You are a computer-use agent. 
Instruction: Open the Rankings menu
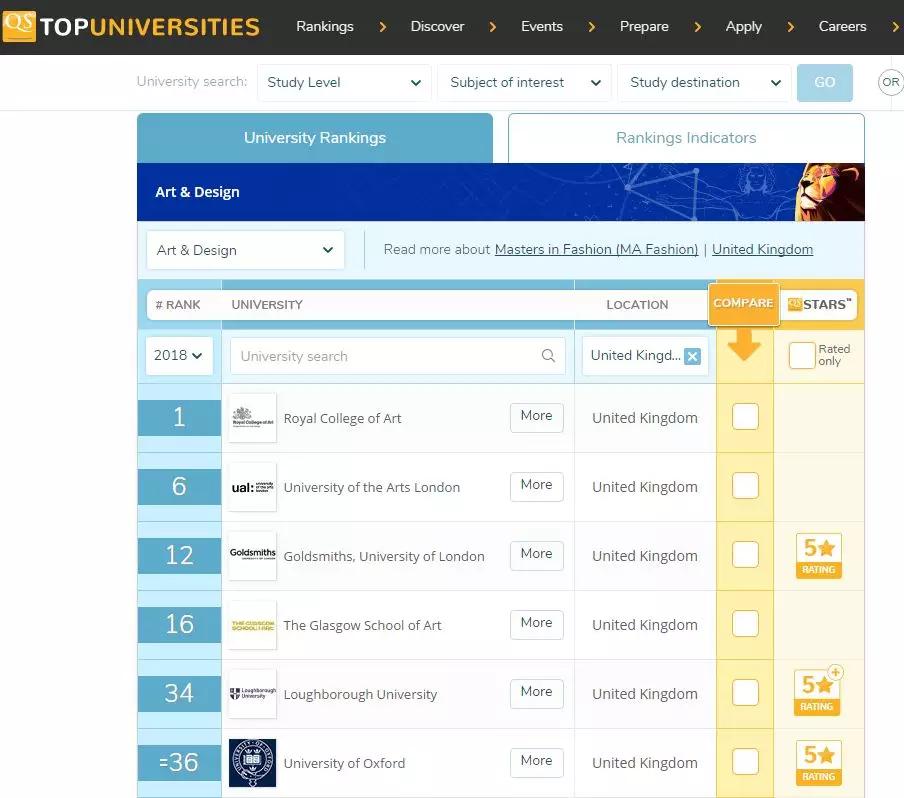325,27
